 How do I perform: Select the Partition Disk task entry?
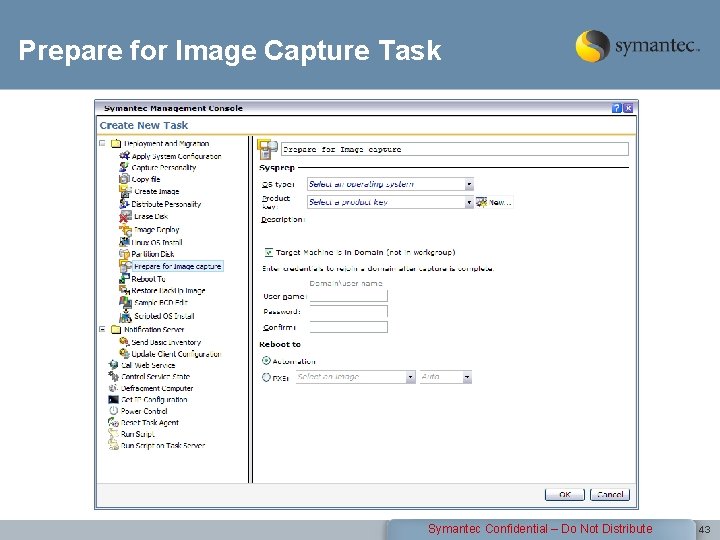pyautogui.click(x=152, y=254)
